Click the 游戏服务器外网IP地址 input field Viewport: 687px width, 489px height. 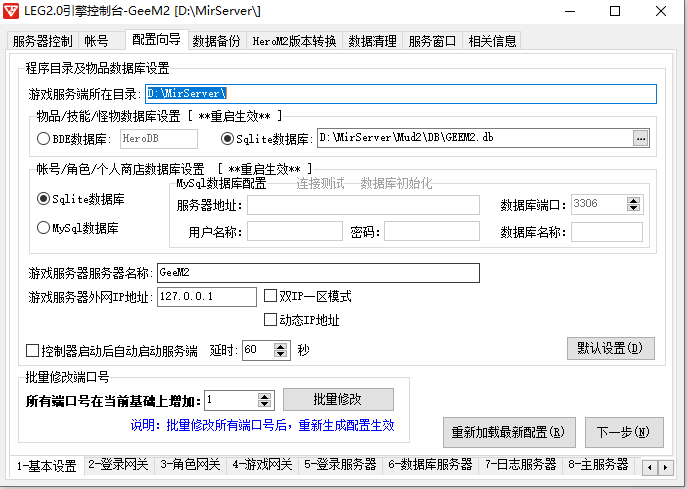(x=206, y=297)
